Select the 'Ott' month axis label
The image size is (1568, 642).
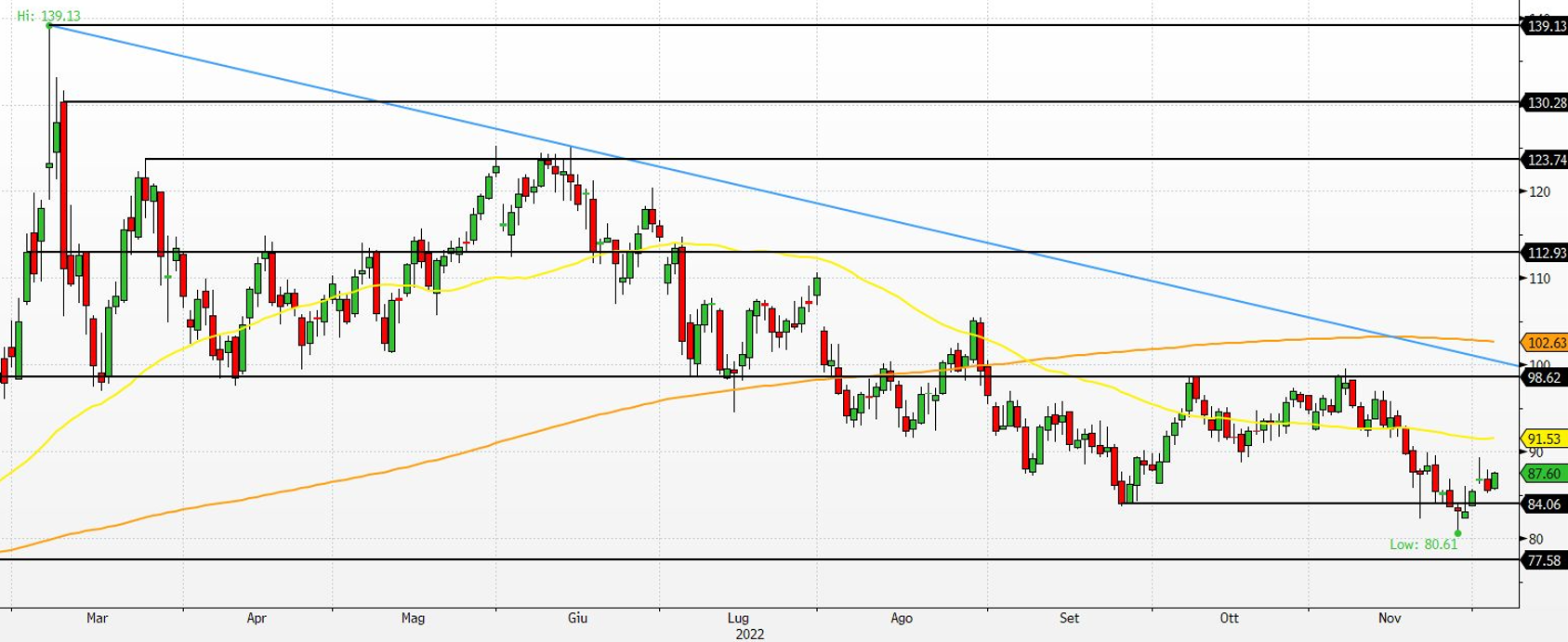[1230, 618]
